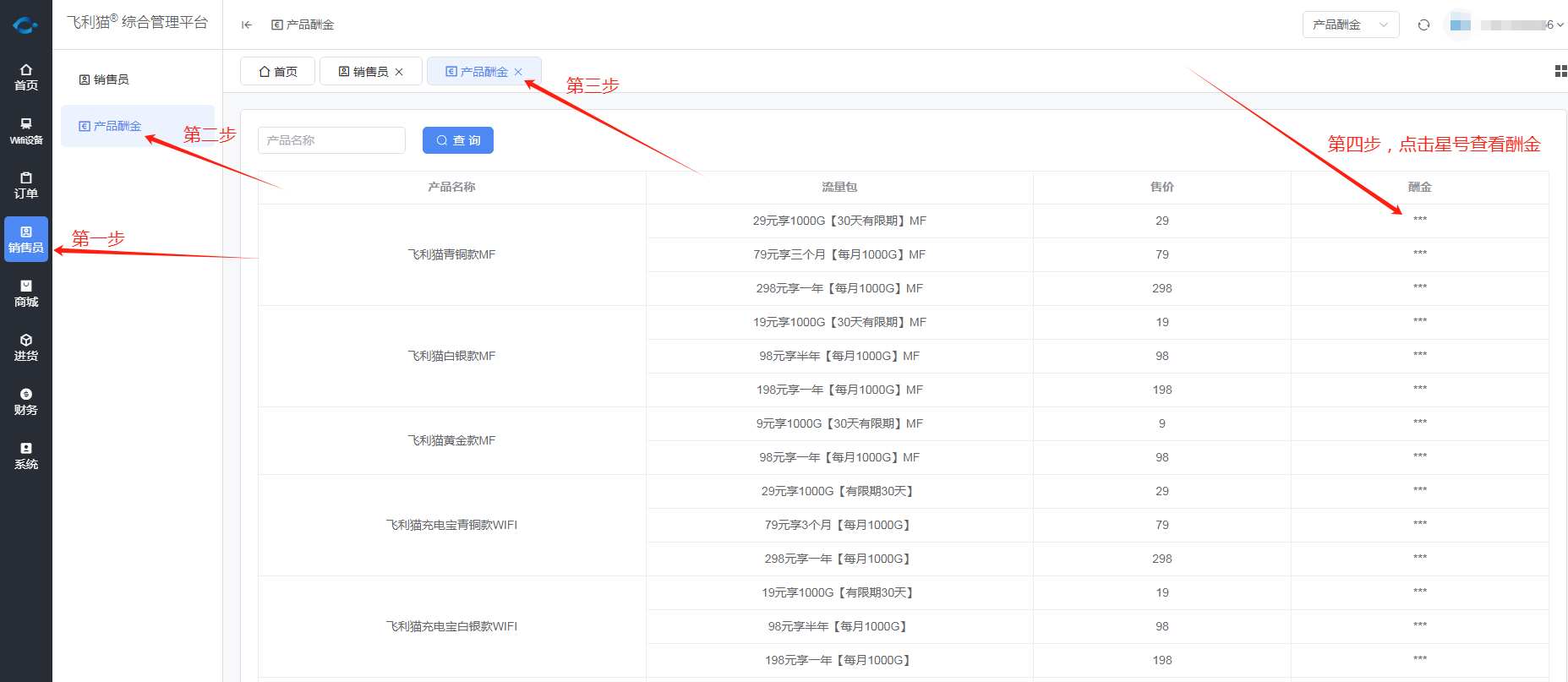This screenshot has height=682, width=1568.
Task: Open the user account dropdown arrow
Action: [x=1560, y=25]
